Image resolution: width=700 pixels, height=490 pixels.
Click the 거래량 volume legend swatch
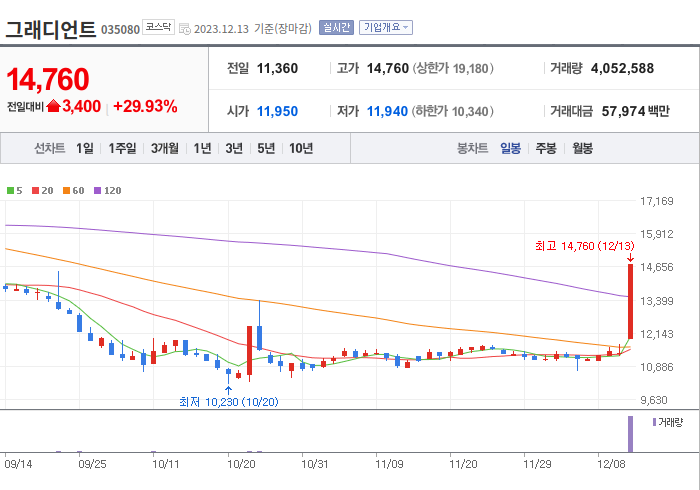(x=654, y=422)
